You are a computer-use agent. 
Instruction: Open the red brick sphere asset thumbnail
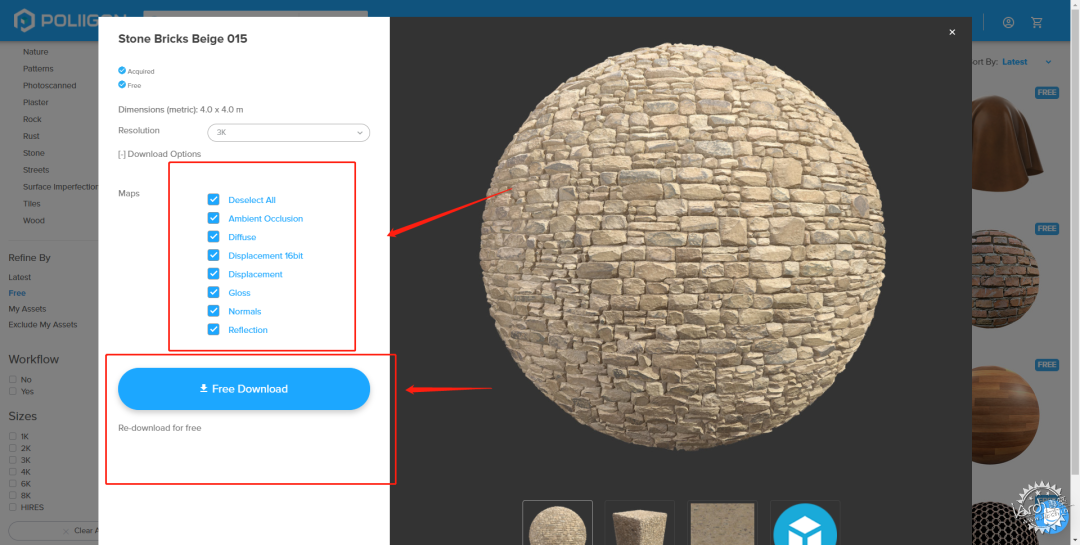tap(1006, 279)
